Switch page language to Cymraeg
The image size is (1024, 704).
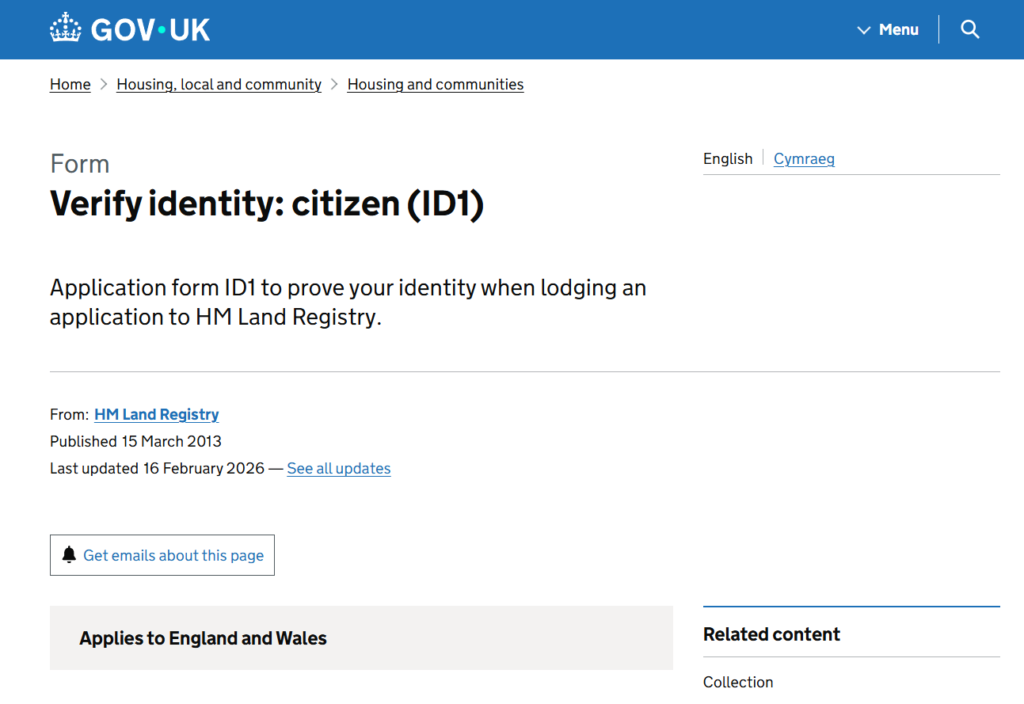804,159
